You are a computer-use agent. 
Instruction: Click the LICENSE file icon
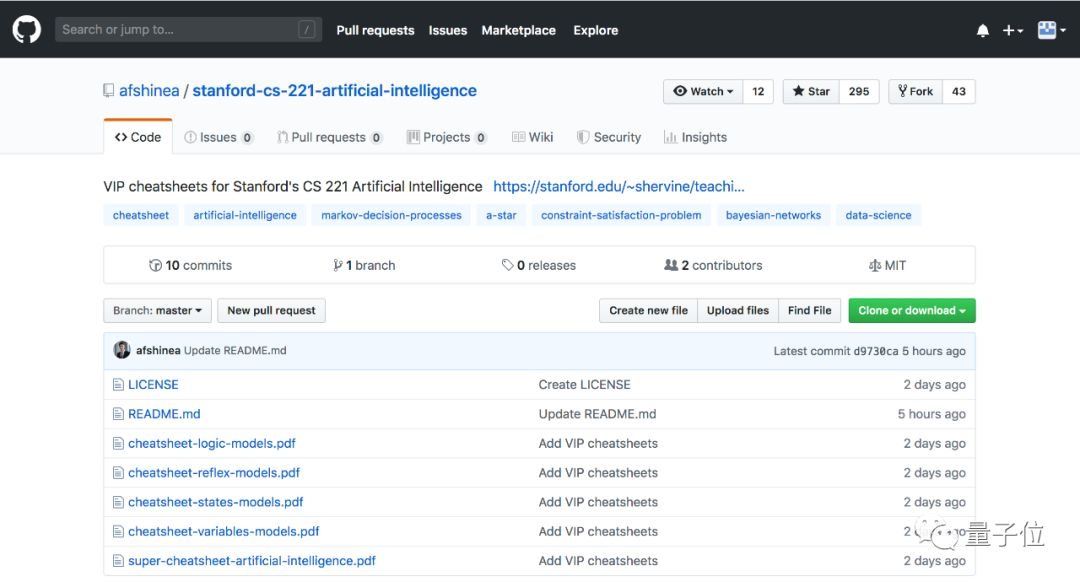(x=119, y=385)
